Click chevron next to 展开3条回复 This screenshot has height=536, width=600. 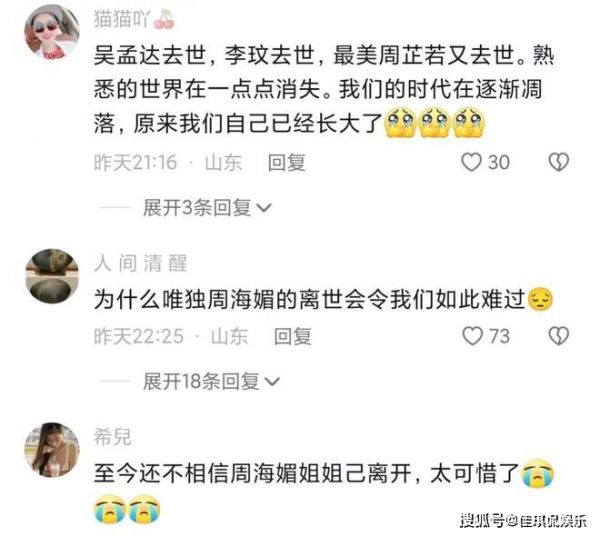pos(264,208)
